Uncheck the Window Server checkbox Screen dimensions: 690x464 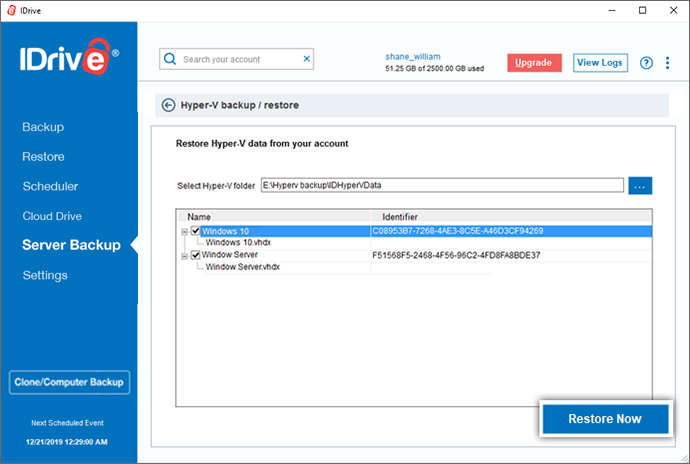click(196, 255)
